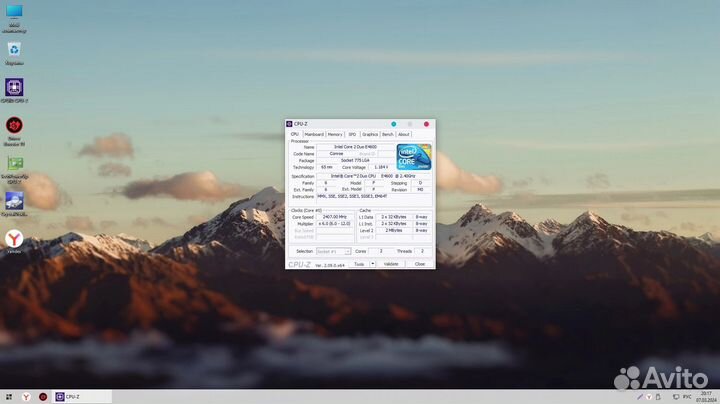Launch the Yandex browser desktop shortcut
The image size is (720, 404).
[15, 239]
